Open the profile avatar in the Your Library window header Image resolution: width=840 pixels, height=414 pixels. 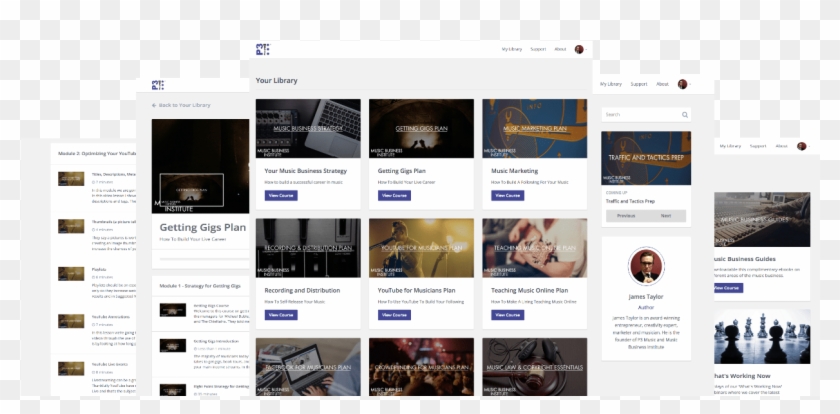click(579, 49)
